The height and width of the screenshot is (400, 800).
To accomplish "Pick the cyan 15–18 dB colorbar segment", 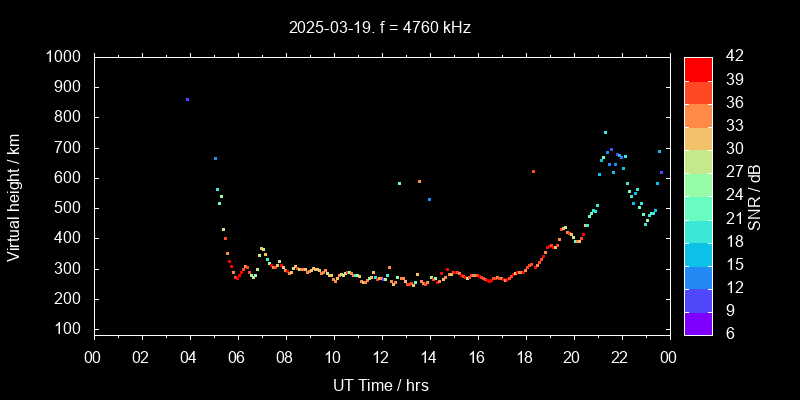I will 698,253.
